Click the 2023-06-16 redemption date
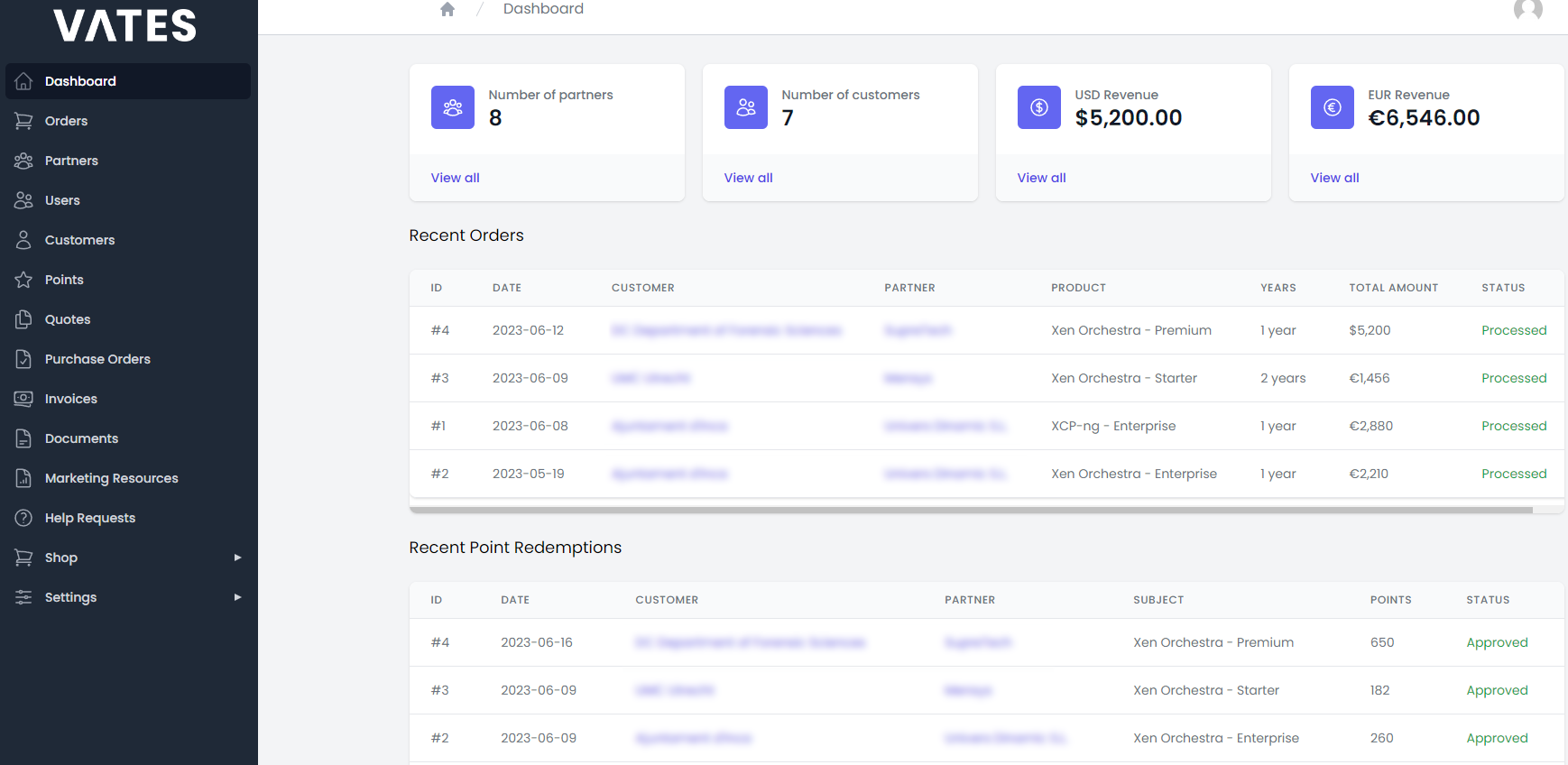 [537, 642]
